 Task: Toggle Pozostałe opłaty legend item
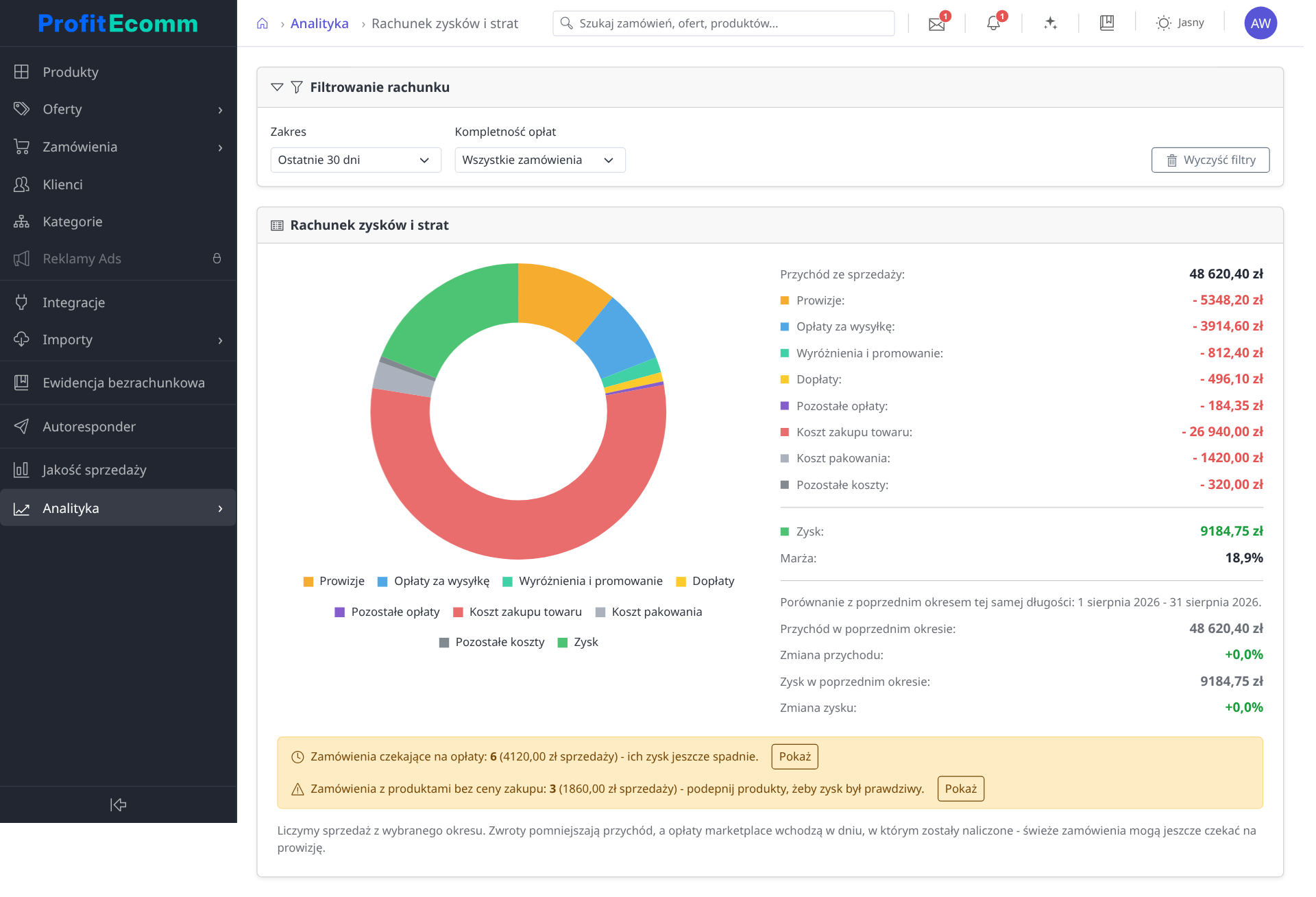(387, 612)
